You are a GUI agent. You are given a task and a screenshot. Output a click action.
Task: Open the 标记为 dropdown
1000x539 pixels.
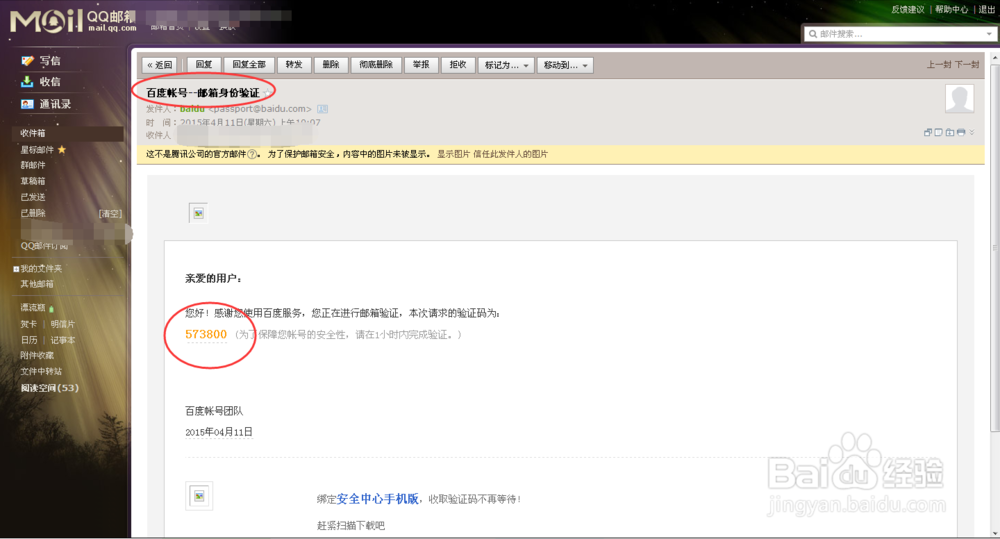(506, 65)
